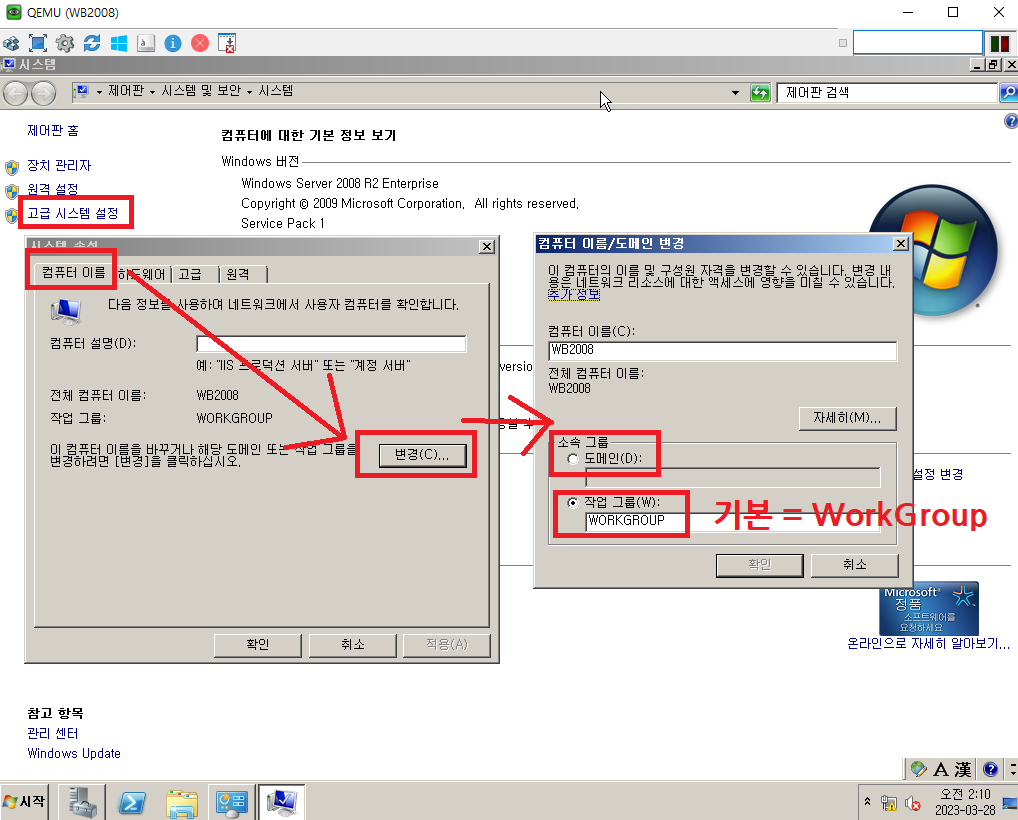Click the 컴퓨터 설명 text field
This screenshot has width=1018, height=820.
[x=331, y=343]
